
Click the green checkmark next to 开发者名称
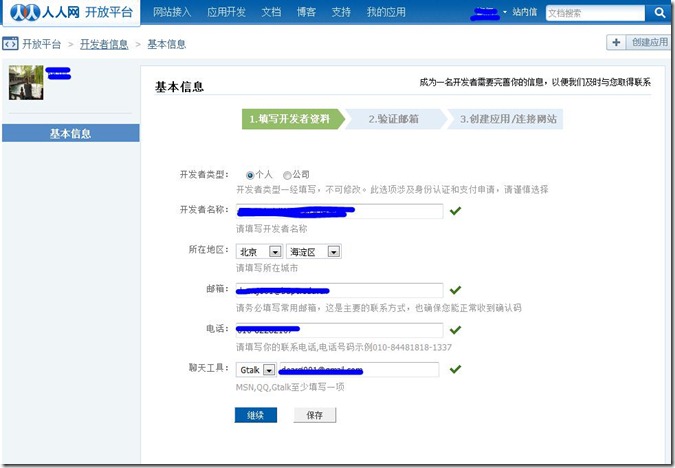455,211
